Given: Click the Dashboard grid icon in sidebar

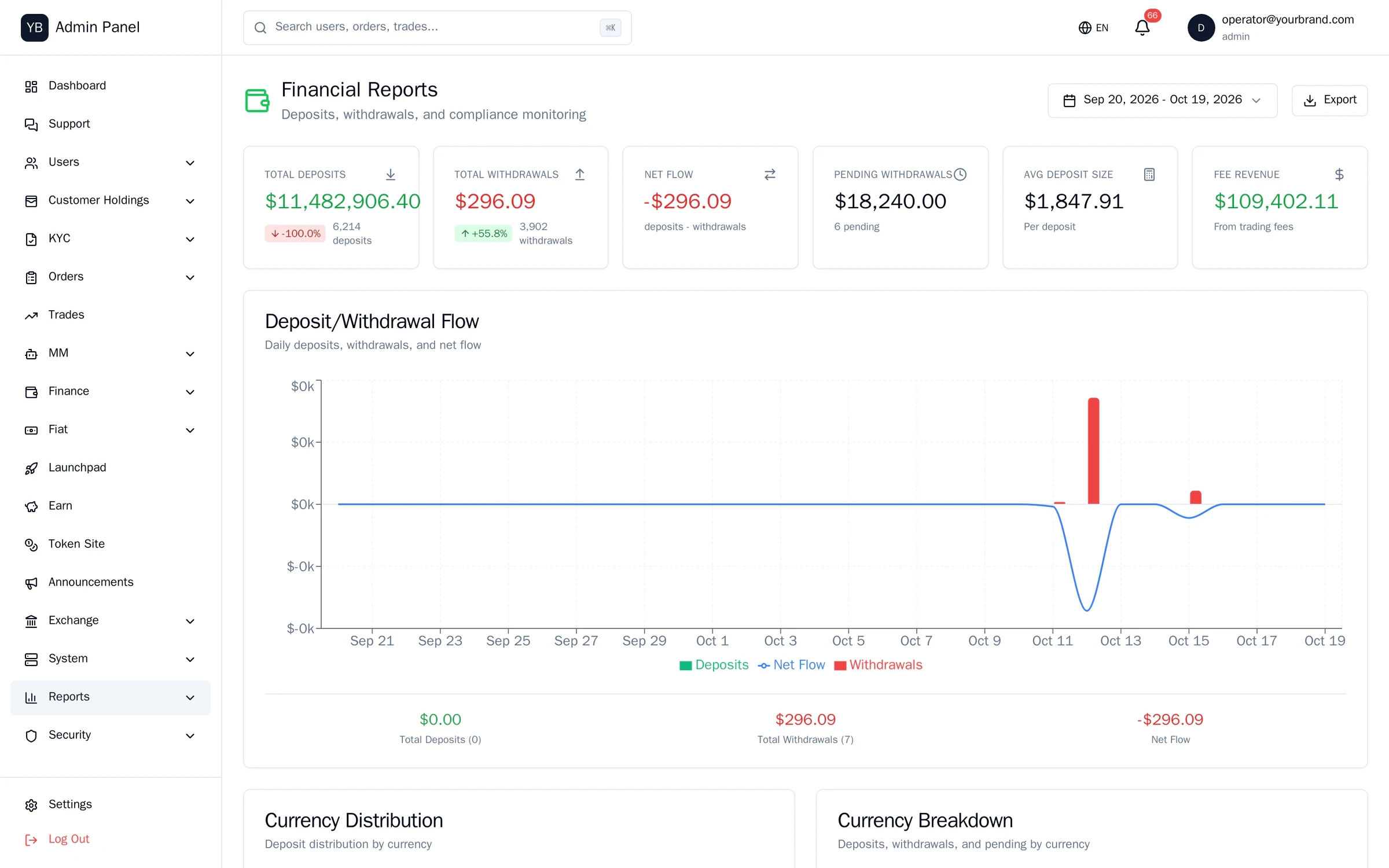Looking at the screenshot, I should pos(31,86).
